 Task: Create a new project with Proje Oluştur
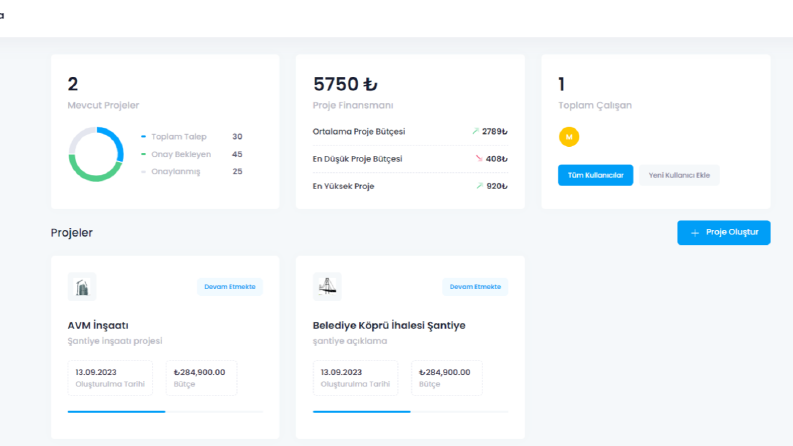click(724, 233)
